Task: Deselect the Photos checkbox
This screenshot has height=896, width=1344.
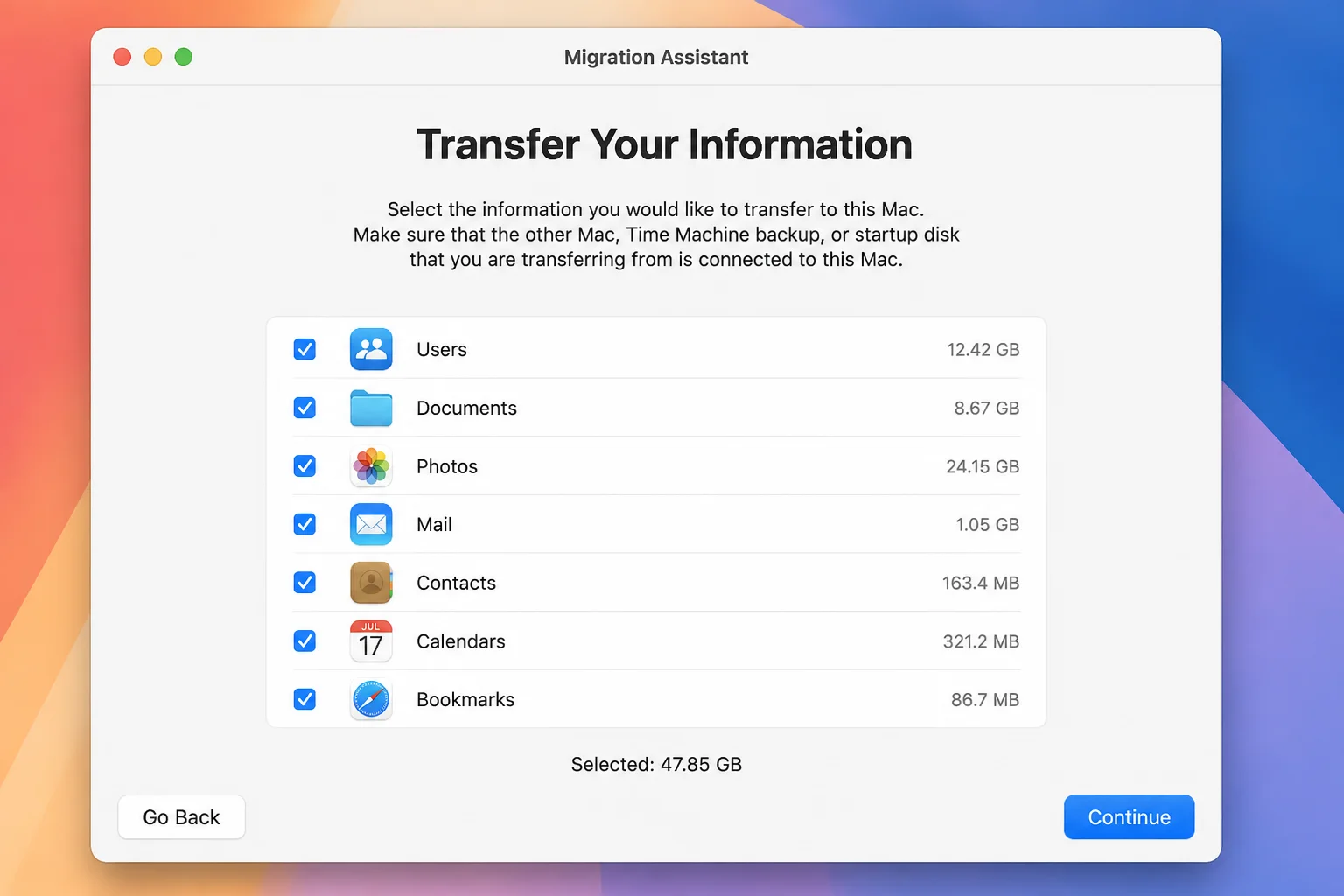Action: coord(304,466)
